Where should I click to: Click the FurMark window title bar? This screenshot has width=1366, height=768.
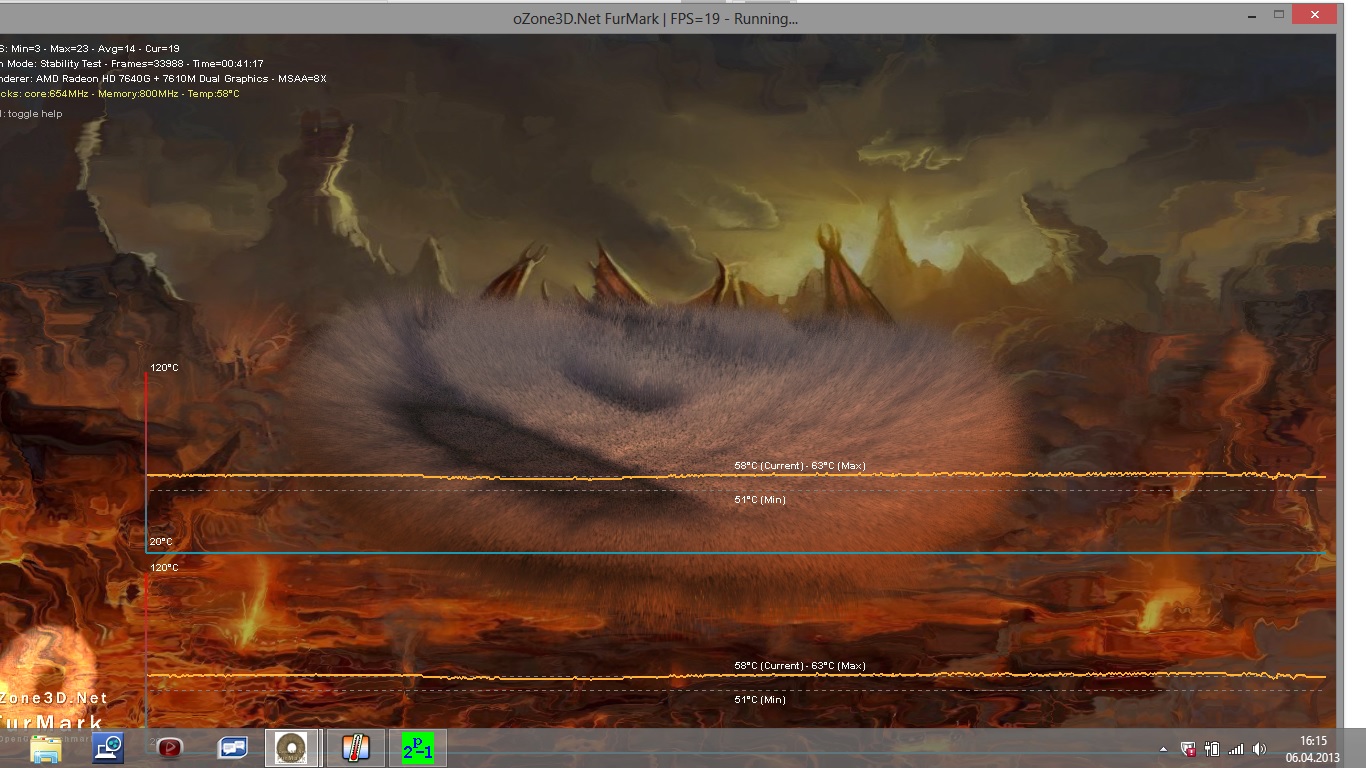[x=655, y=18]
